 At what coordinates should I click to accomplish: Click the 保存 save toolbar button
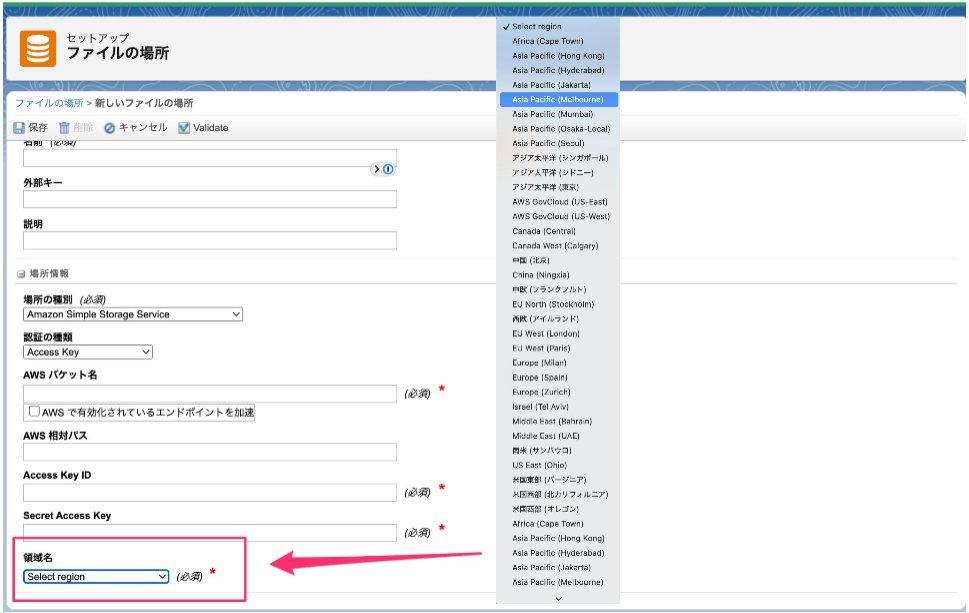31,127
